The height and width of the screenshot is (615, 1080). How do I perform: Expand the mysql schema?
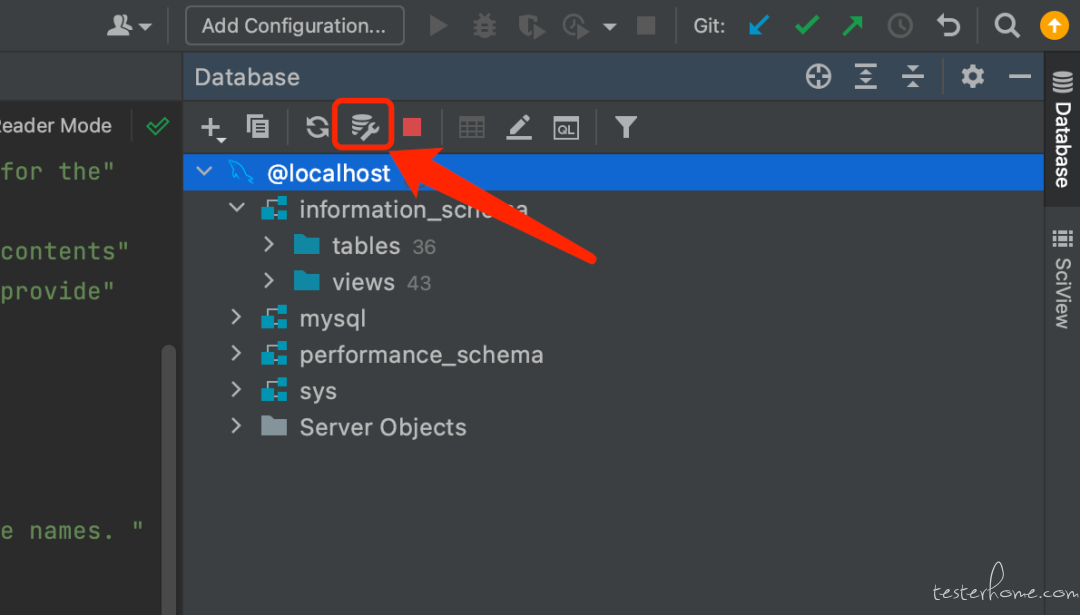(x=236, y=317)
